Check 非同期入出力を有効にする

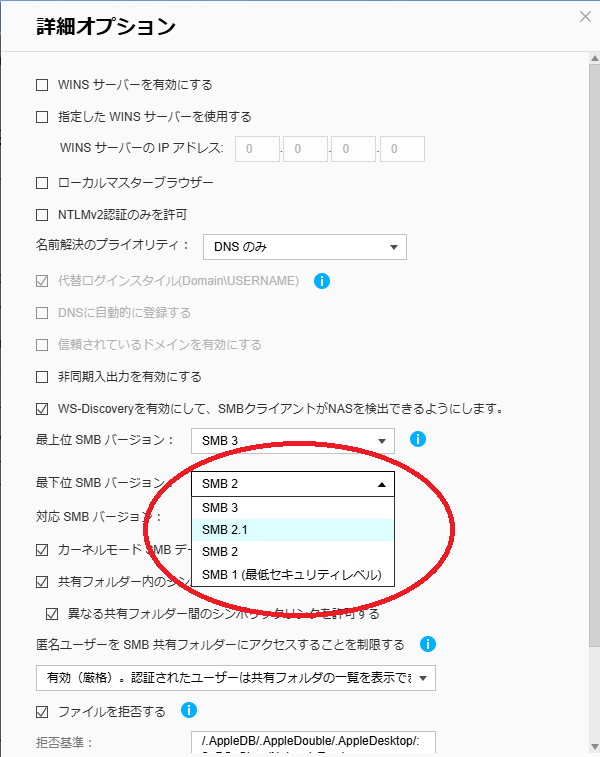pos(42,377)
